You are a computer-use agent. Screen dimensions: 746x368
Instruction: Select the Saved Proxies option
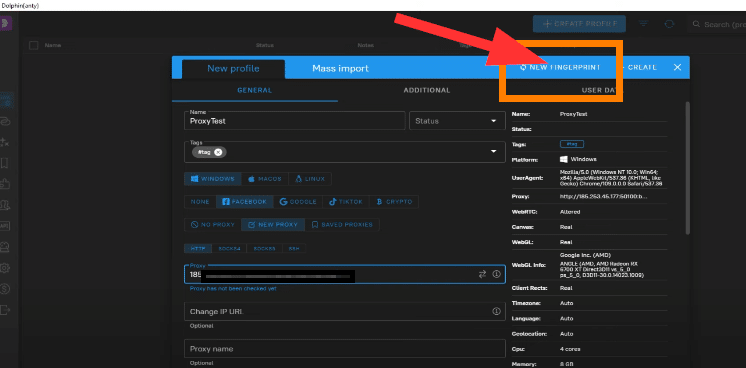click(342, 225)
